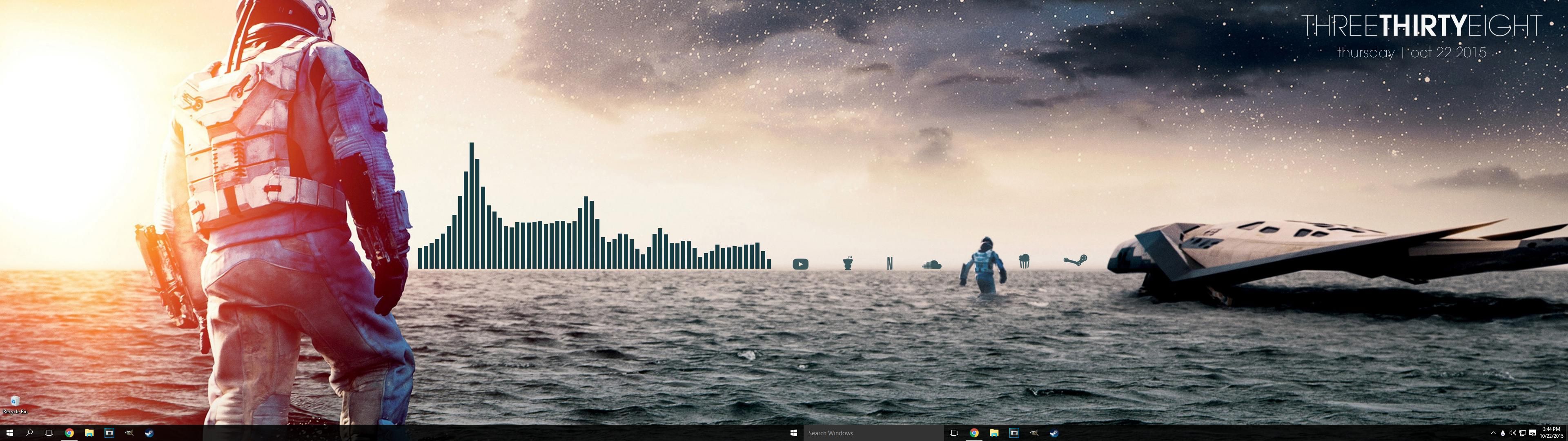The height and width of the screenshot is (441, 1568).
Task: Expand the hidden system tray icons chevron
Action: pos(1493,433)
